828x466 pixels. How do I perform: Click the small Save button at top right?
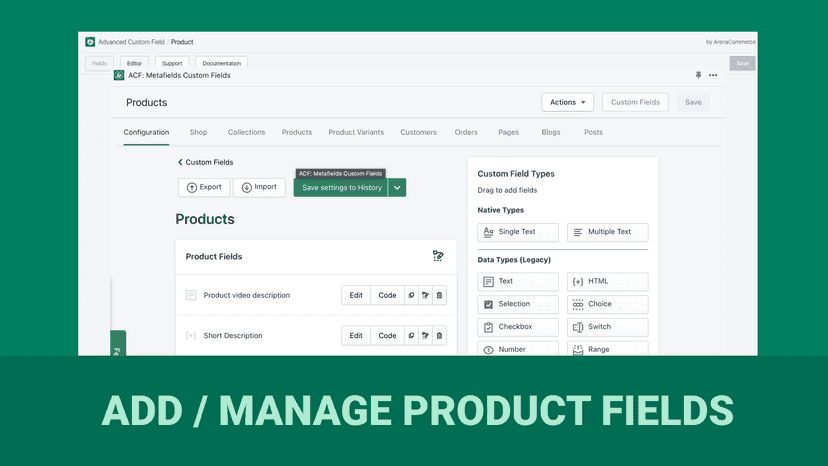click(742, 63)
